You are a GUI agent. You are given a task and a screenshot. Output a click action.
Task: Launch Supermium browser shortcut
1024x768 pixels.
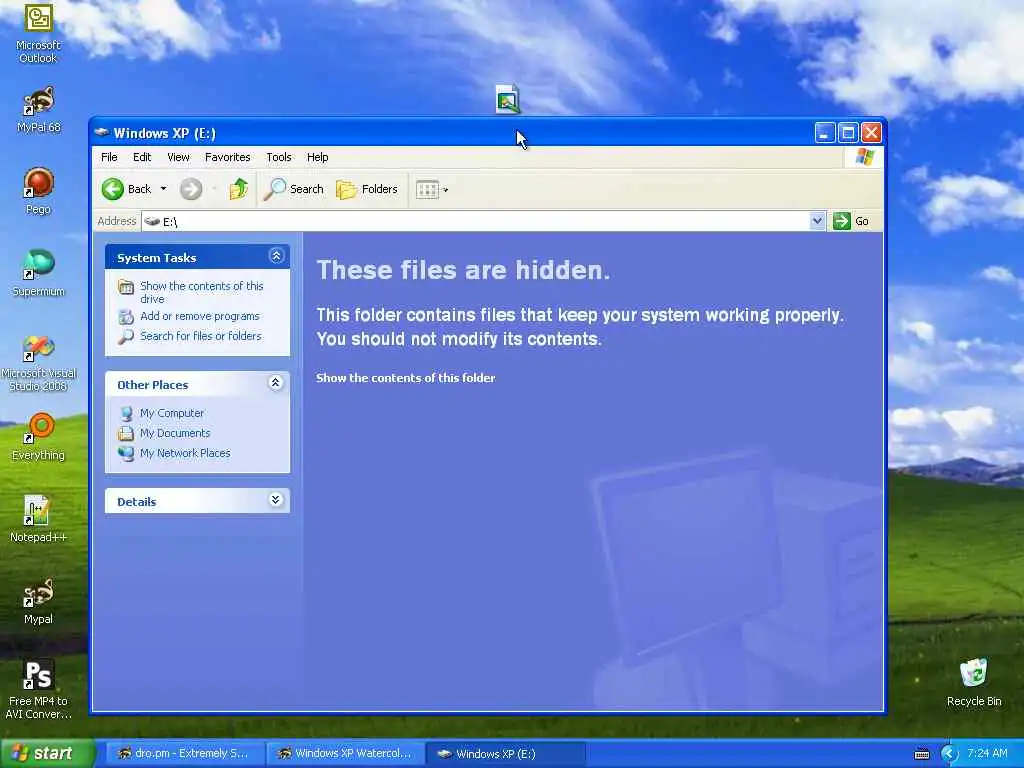[39, 273]
